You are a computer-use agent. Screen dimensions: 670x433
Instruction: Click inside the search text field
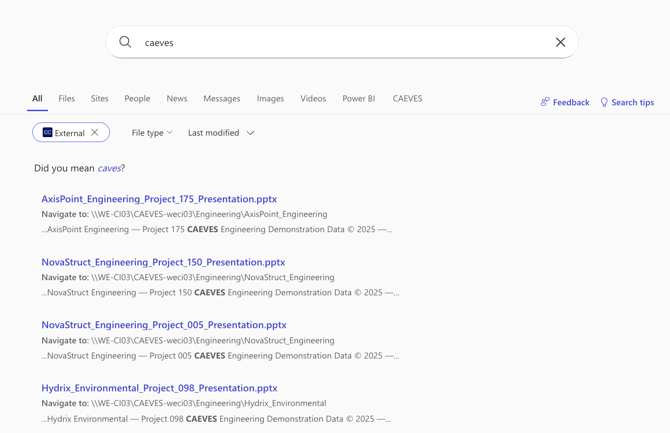(x=340, y=42)
